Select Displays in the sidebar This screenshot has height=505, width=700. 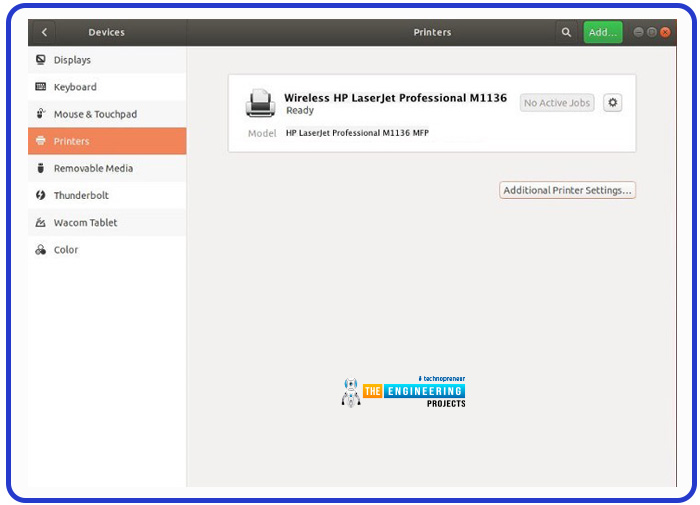(107, 60)
